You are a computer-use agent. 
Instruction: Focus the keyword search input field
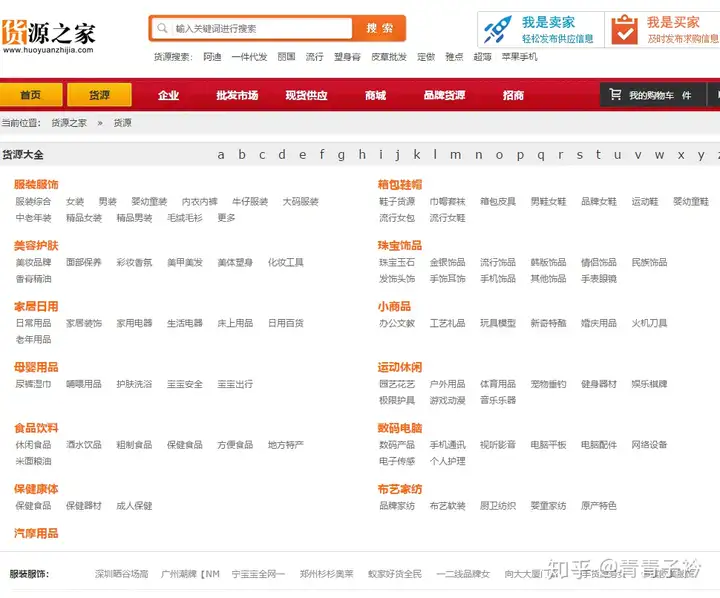click(x=251, y=28)
